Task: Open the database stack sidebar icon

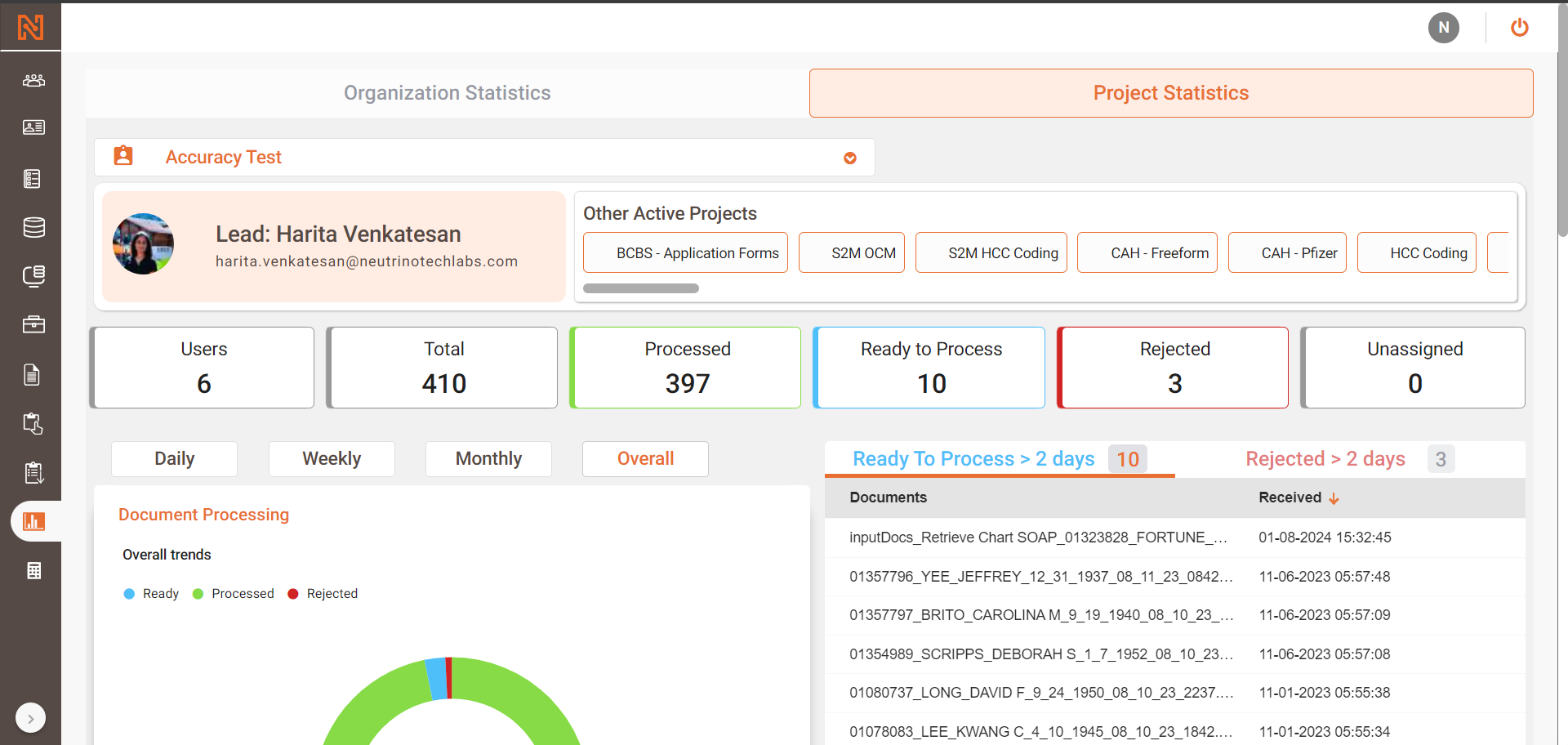Action: [x=33, y=227]
